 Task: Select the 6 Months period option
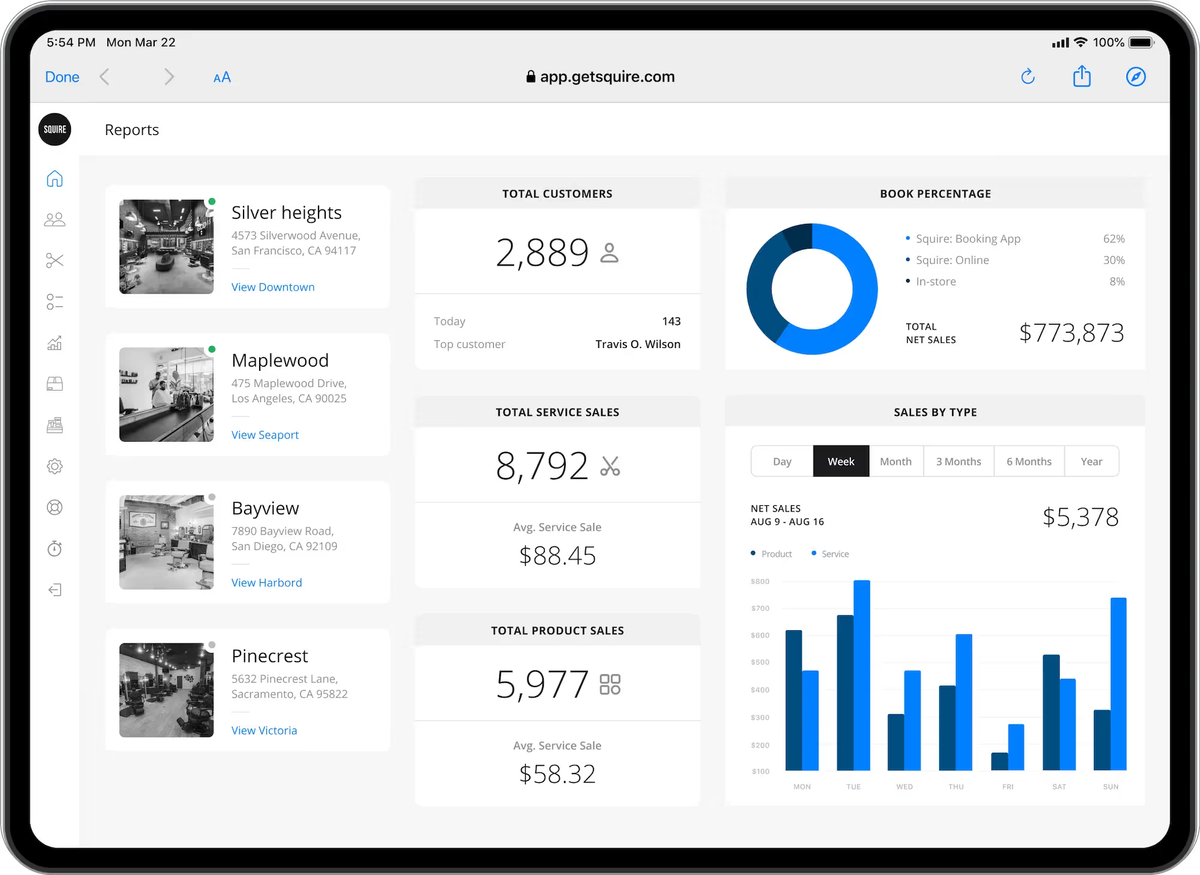point(1029,461)
